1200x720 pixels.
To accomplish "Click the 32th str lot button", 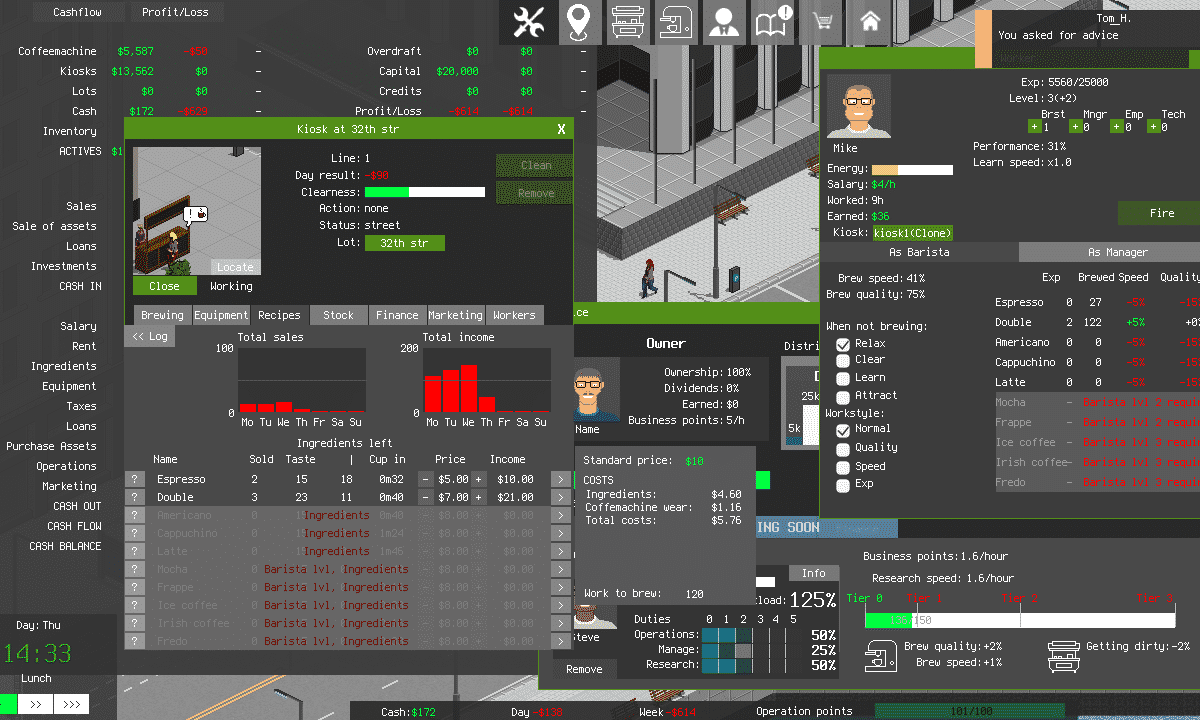I will click(404, 243).
